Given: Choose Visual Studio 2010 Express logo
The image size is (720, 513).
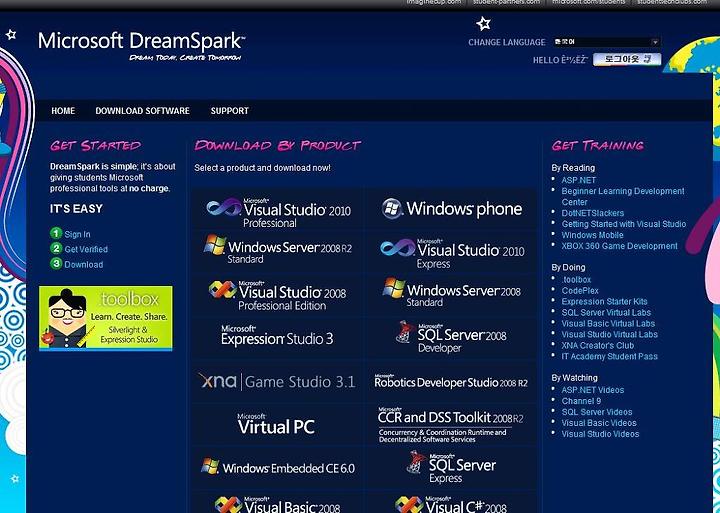Looking at the screenshot, I should tap(452, 253).
